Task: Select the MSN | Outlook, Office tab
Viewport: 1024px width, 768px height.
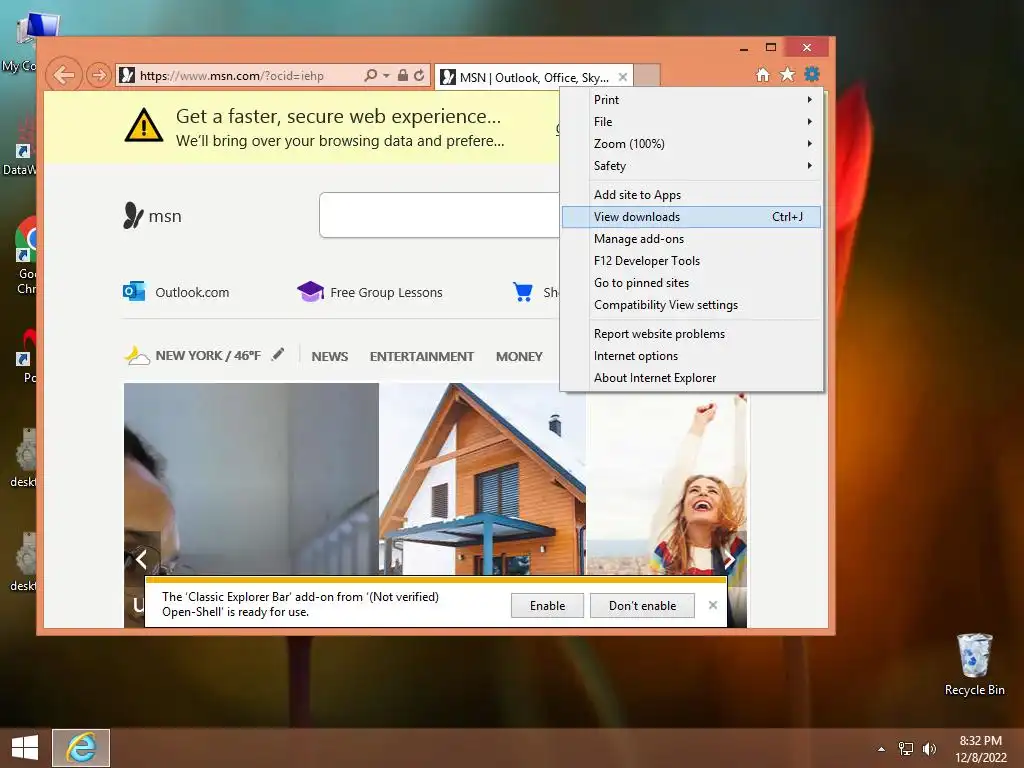Action: [534, 77]
